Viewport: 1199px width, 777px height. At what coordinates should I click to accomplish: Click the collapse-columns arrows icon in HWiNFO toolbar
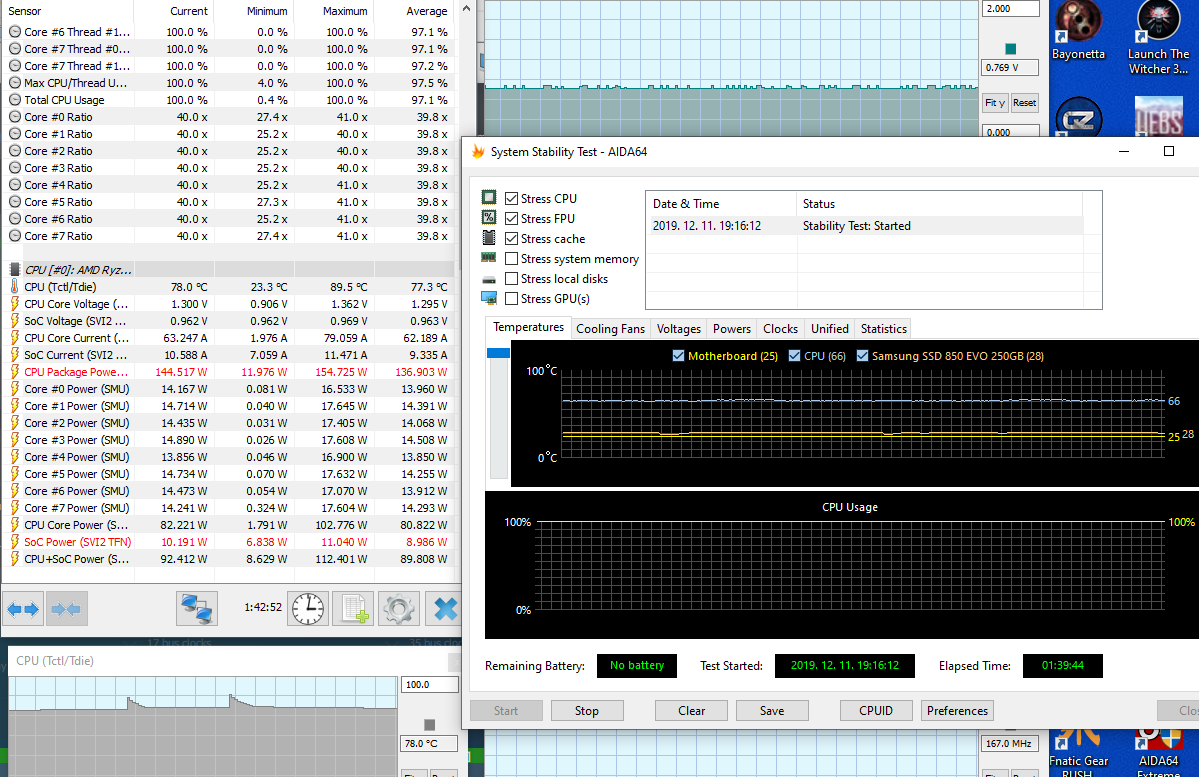pos(66,609)
